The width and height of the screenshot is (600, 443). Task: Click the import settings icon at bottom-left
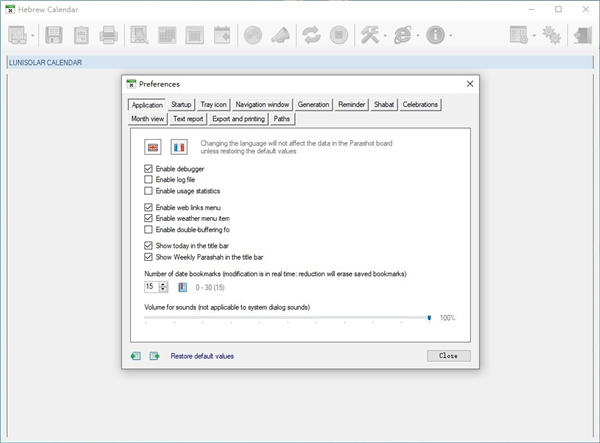click(136, 355)
